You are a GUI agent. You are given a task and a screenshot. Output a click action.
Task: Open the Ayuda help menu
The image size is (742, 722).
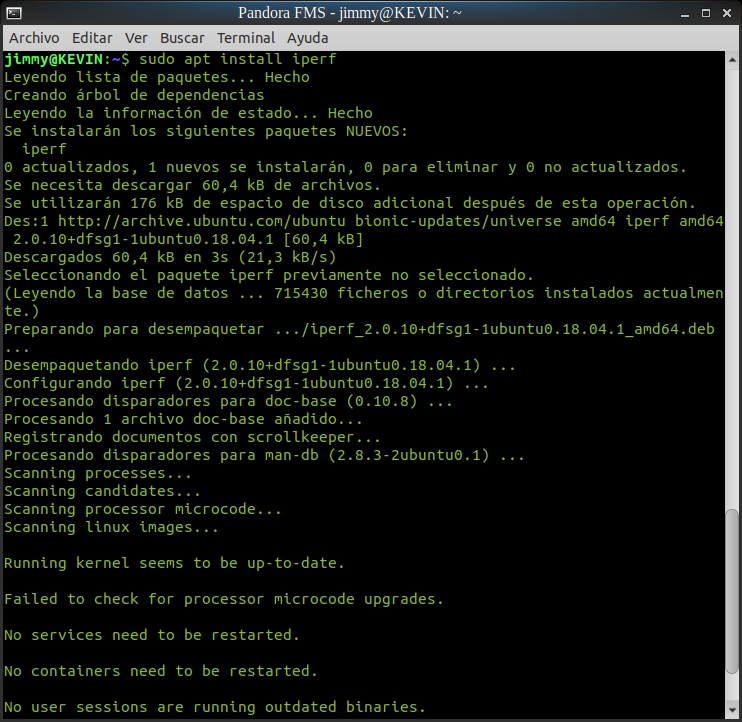(x=307, y=38)
